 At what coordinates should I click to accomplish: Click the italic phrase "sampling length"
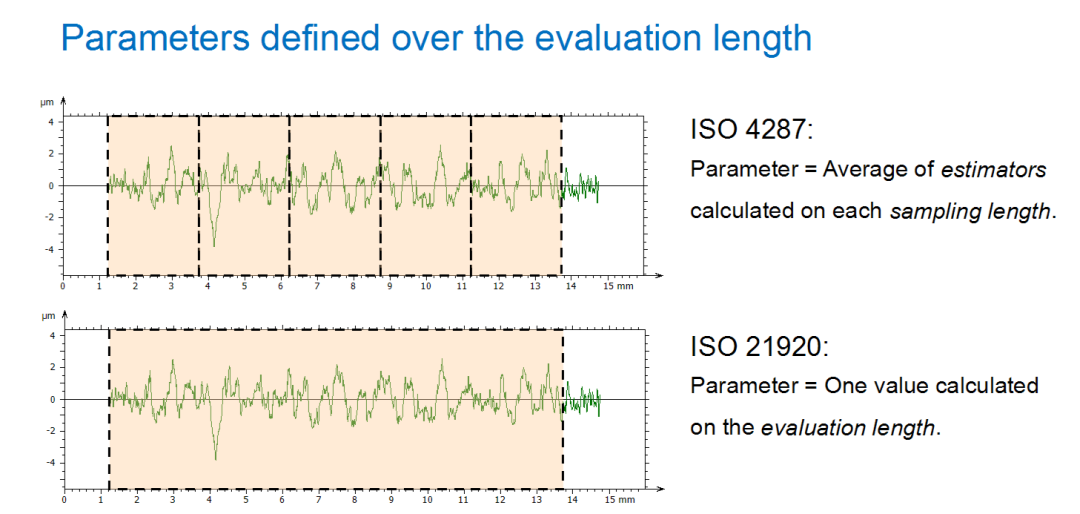pos(968,211)
